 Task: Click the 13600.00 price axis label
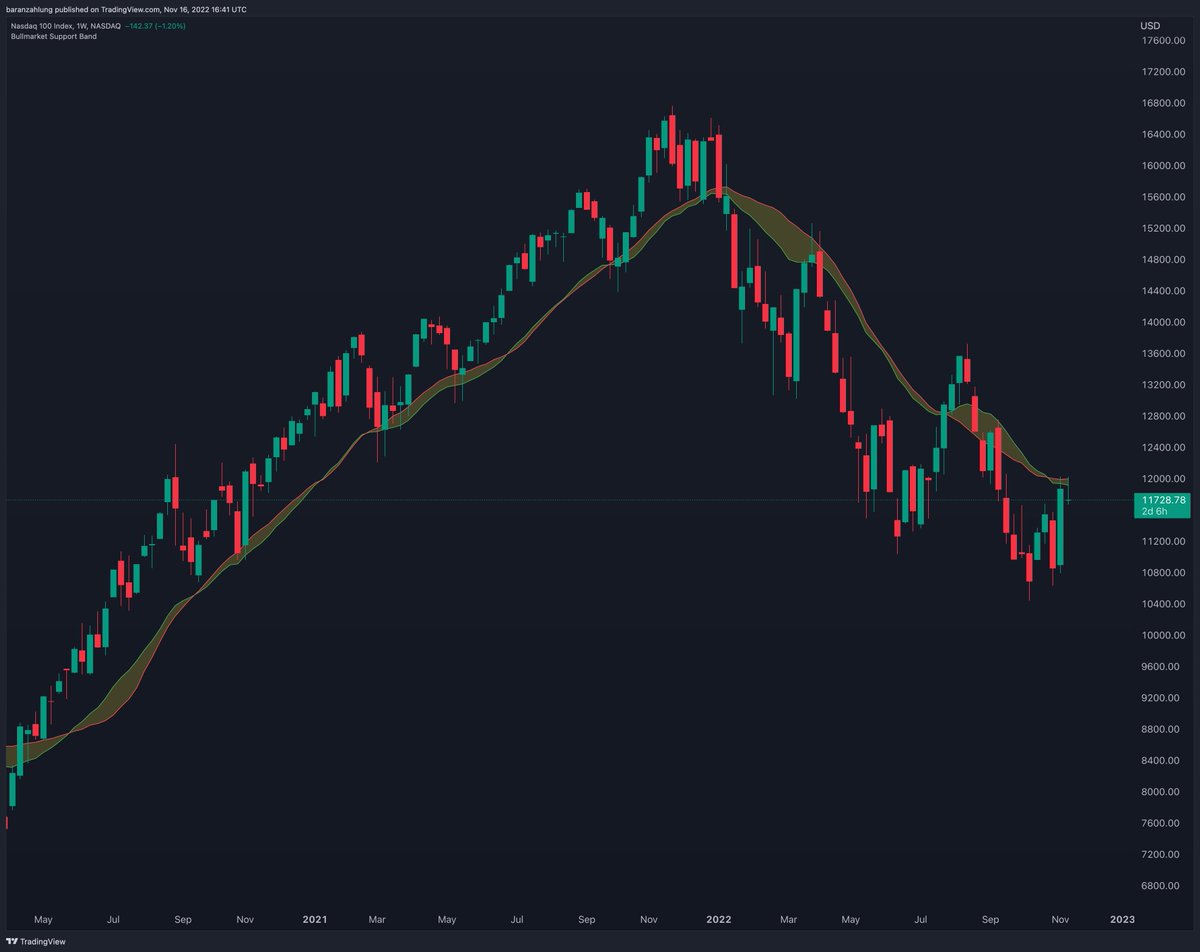click(1165, 354)
